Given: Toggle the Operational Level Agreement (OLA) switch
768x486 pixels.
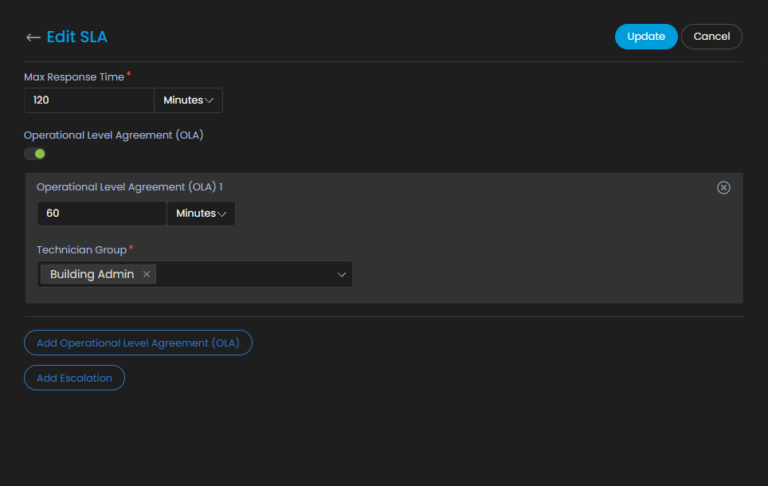Looking at the screenshot, I should (x=35, y=154).
